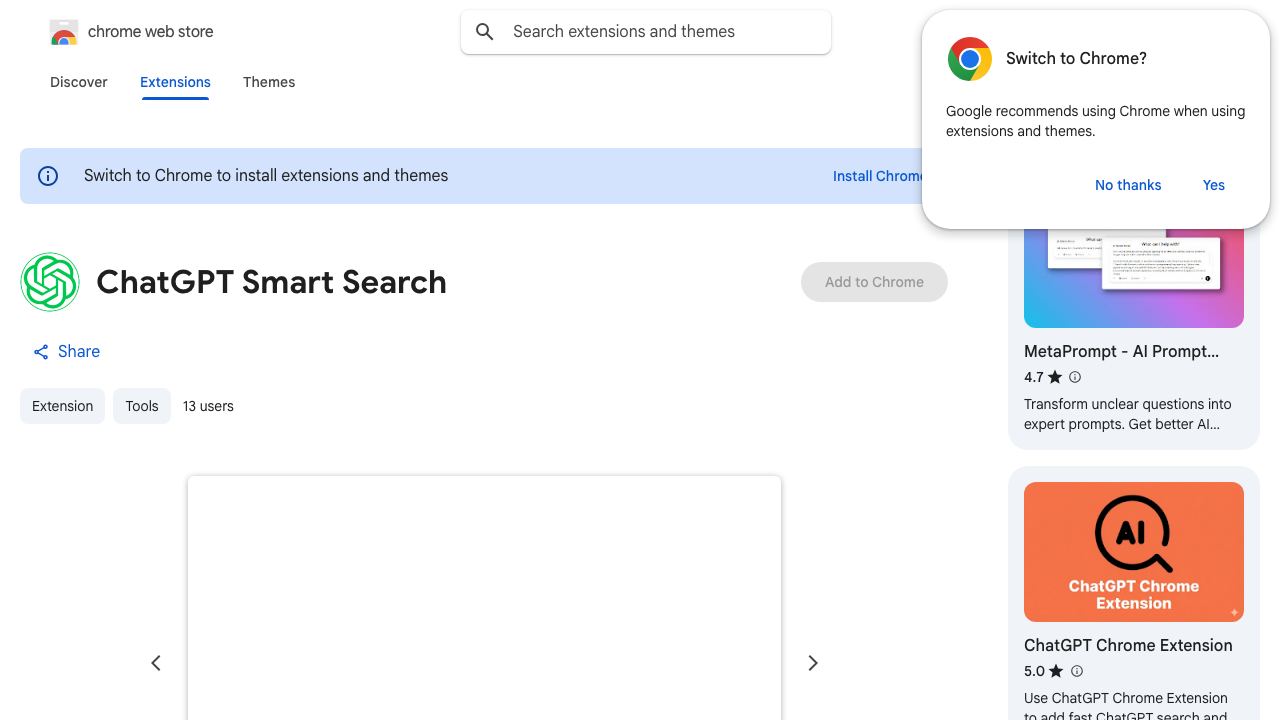Open the MetaPrompt - AI Prompt title
Screen dimensions: 1280x720
pos(1121,352)
